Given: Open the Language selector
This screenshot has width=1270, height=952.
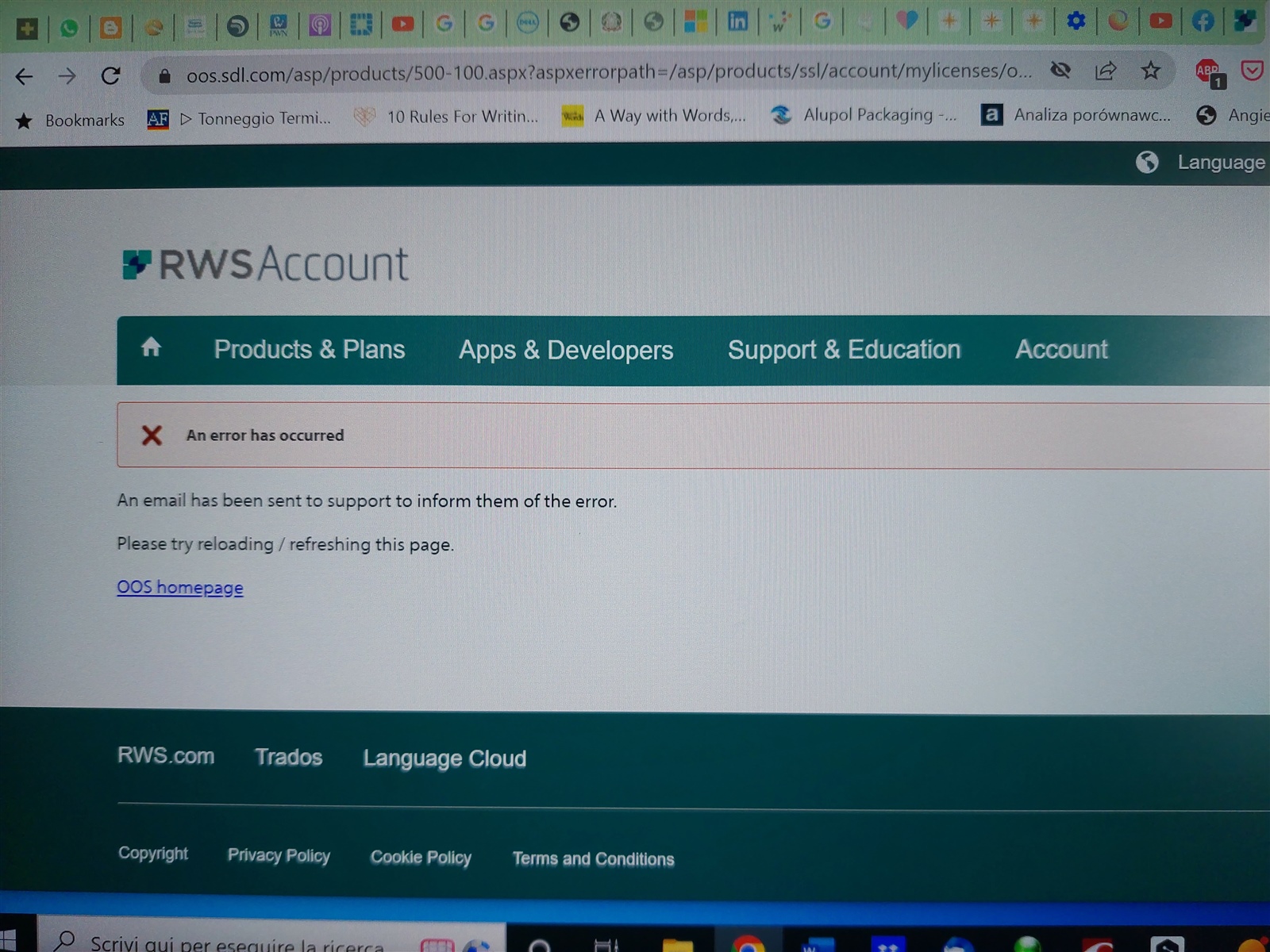Looking at the screenshot, I should point(1221,163).
